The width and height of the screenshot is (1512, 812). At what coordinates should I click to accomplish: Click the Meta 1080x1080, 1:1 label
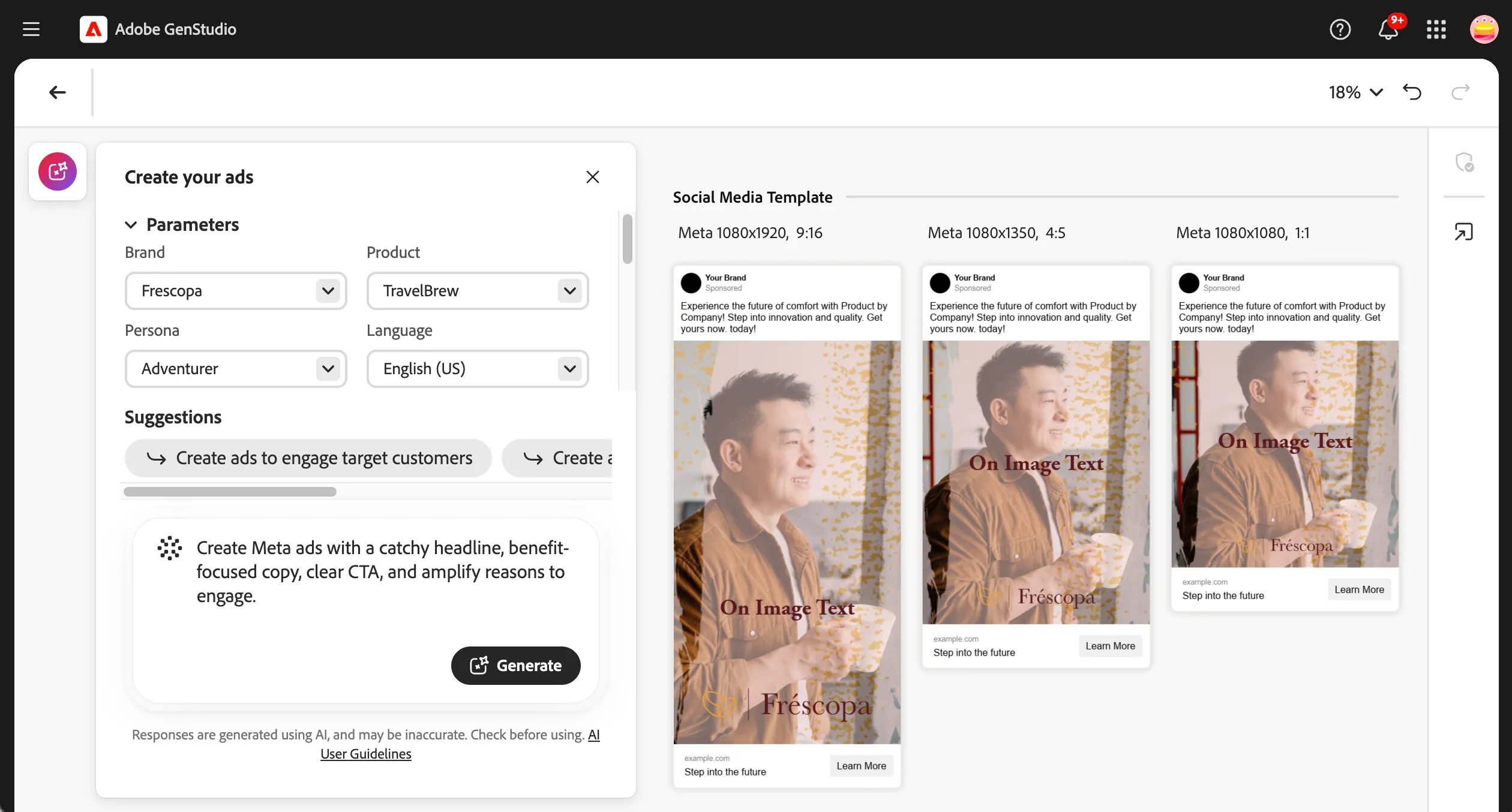click(x=1243, y=233)
